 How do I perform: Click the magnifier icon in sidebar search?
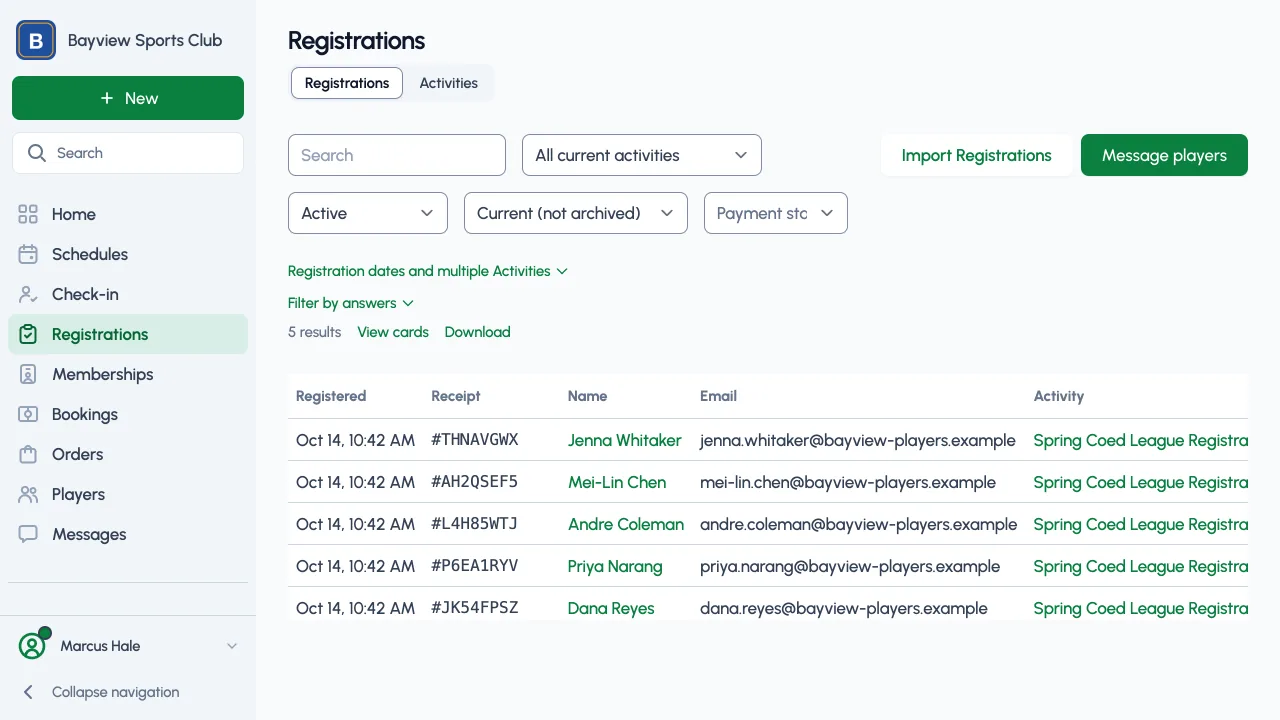click(x=37, y=153)
